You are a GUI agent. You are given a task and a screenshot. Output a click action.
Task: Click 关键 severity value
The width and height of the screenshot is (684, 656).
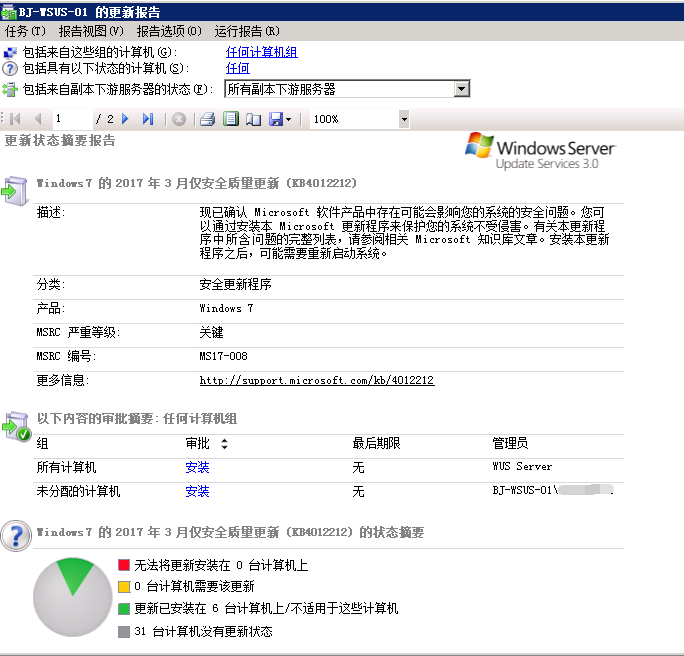tap(212, 332)
